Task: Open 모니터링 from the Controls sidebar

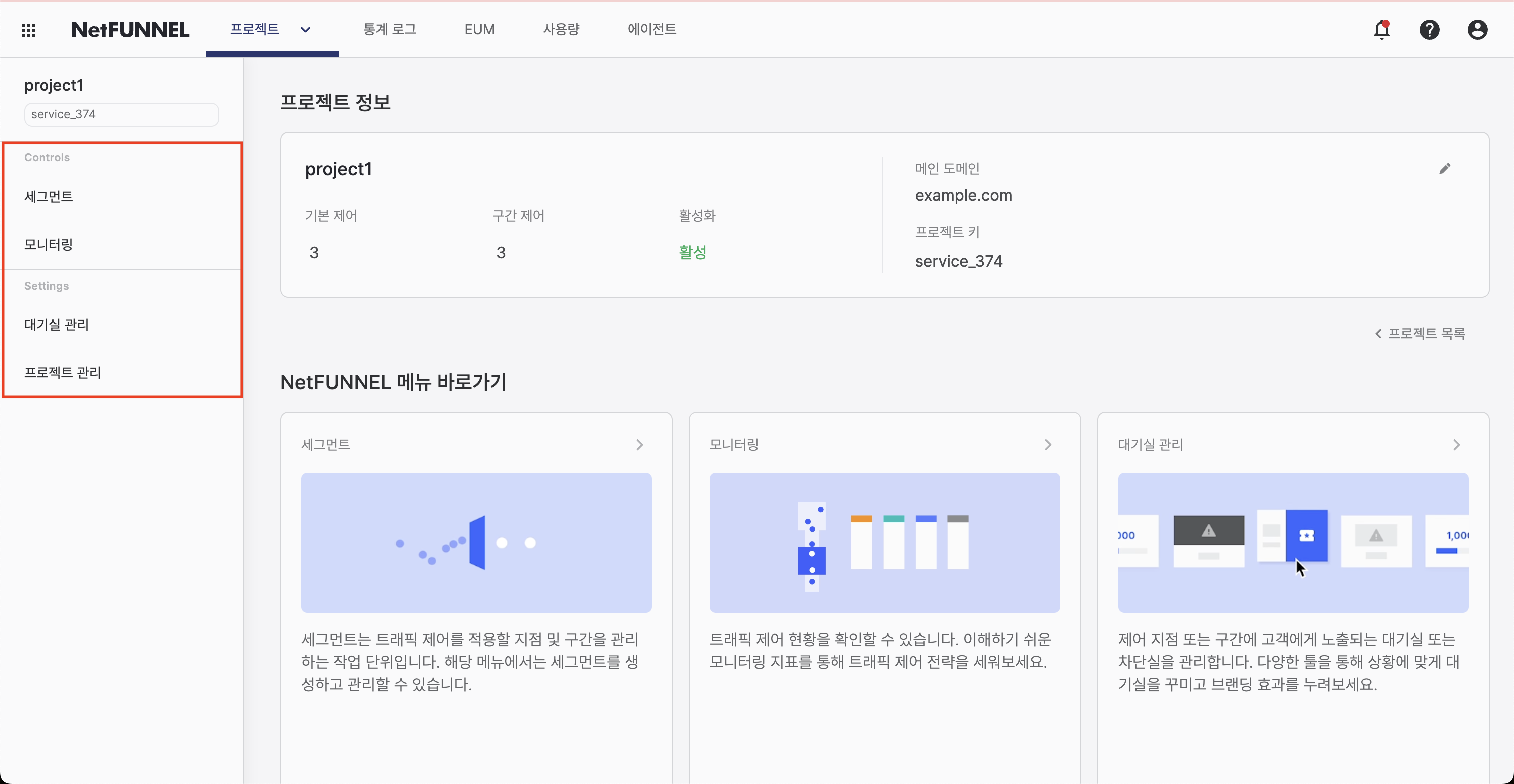Action: [48, 244]
